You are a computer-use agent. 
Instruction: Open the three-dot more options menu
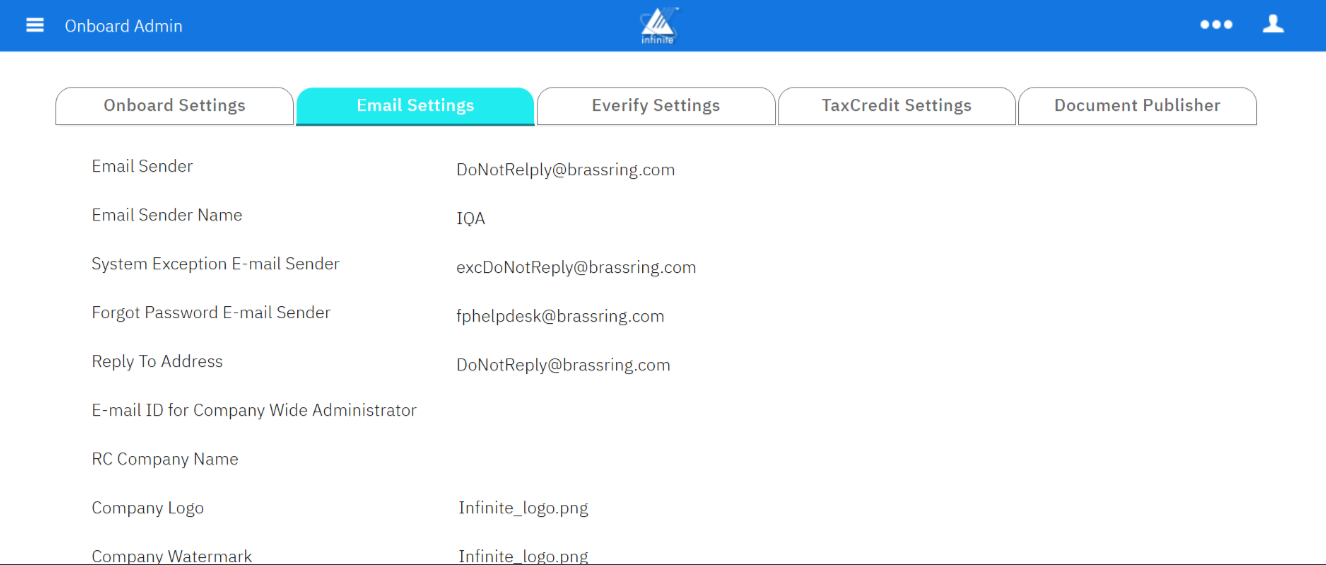(x=1216, y=25)
